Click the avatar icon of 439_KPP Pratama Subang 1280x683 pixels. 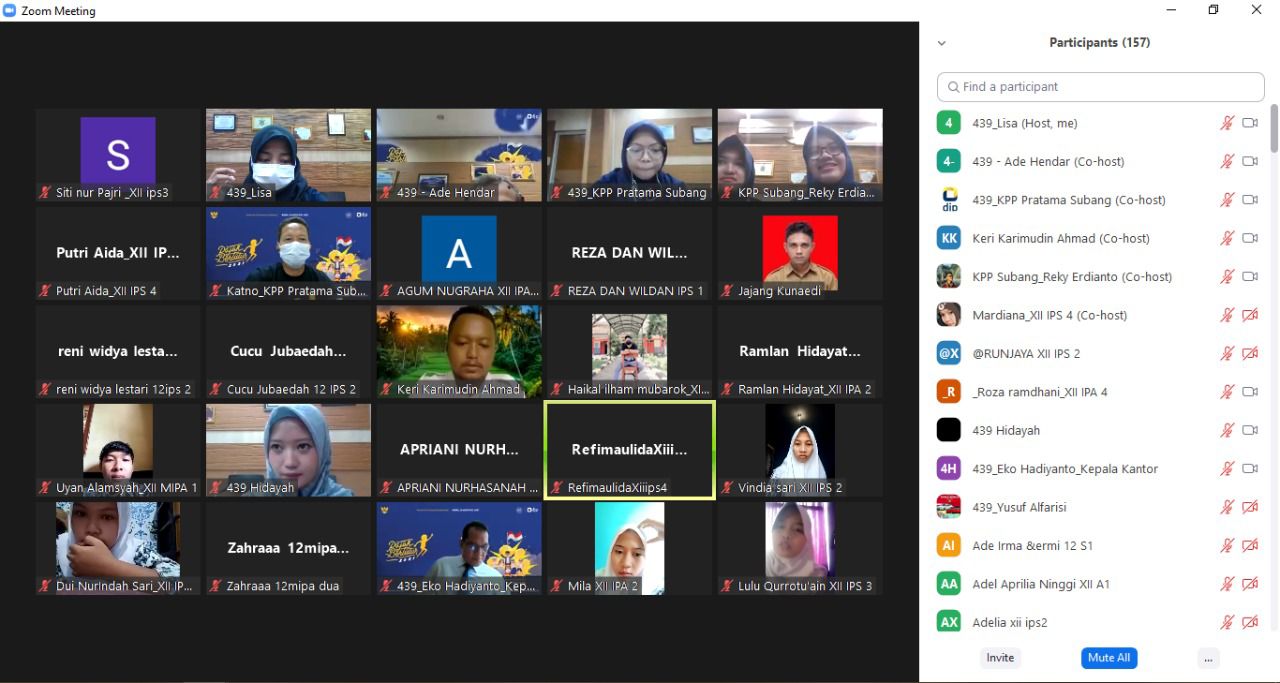tap(949, 200)
